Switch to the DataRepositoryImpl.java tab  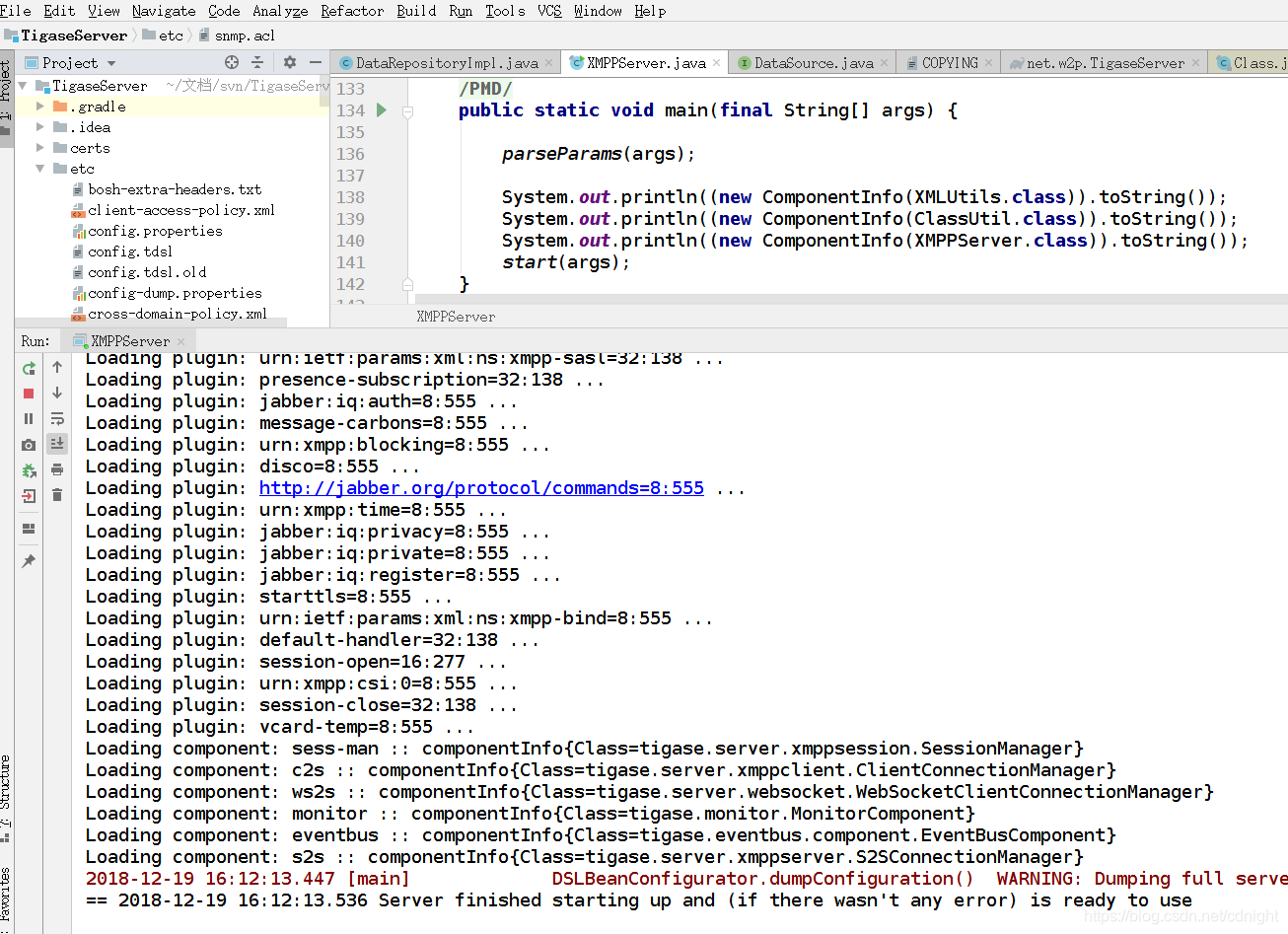446,63
